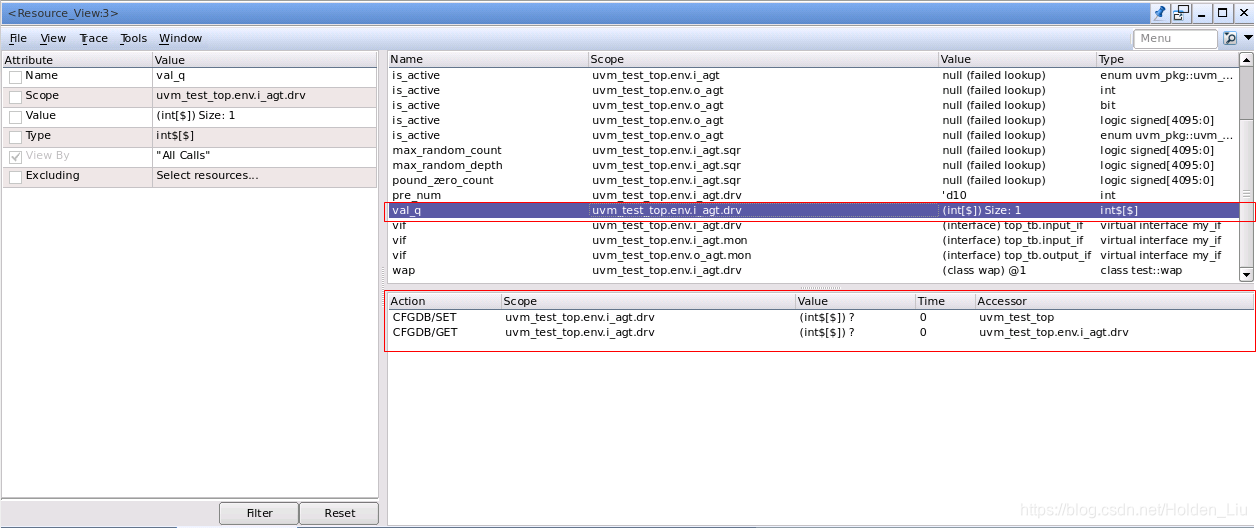Enable the Scope attribute checkbox
Image resolution: width=1256 pixels, height=528 pixels.
[x=15, y=97]
